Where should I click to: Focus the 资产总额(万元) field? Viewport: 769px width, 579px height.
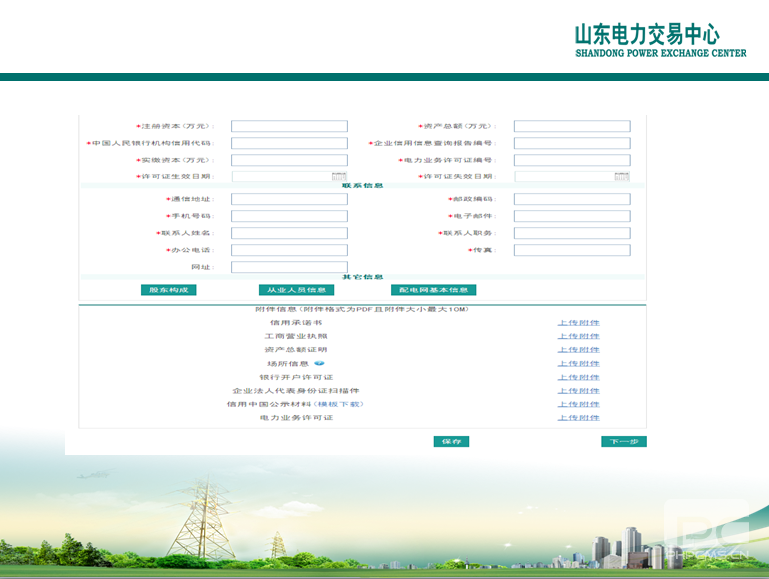coord(572,126)
